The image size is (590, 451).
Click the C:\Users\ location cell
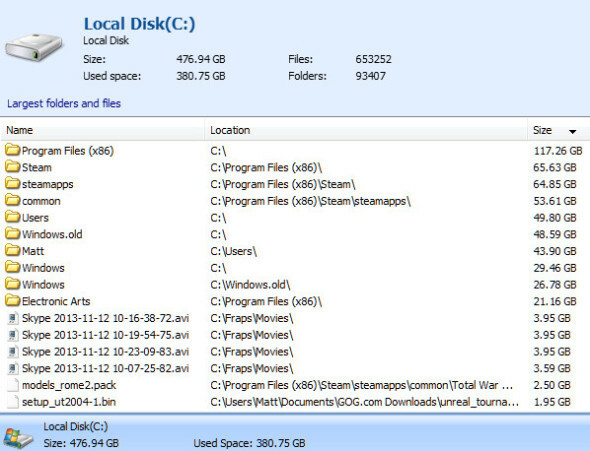click(234, 251)
